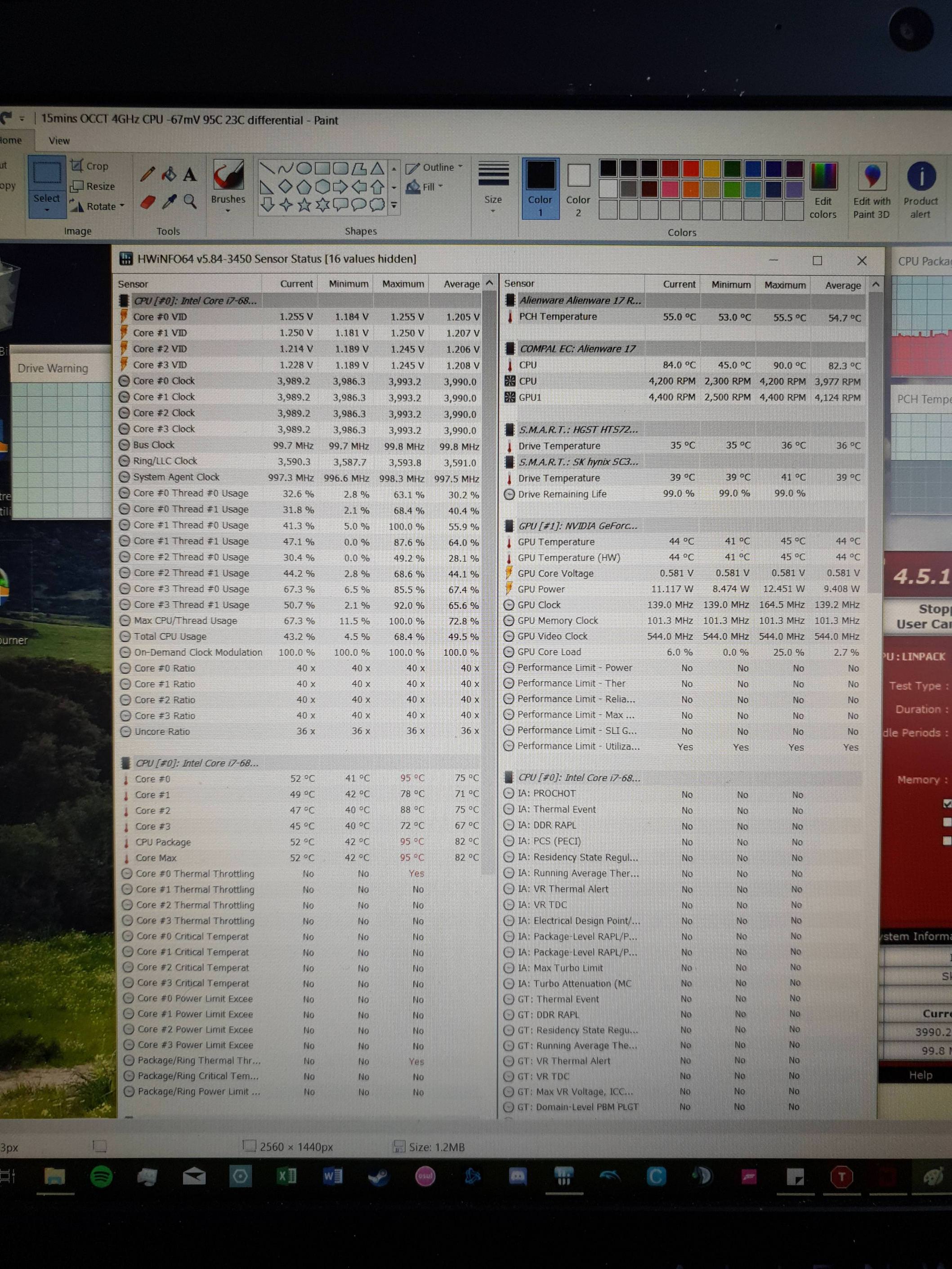Click the Brushes tool icon
The width and height of the screenshot is (952, 1269).
[x=228, y=175]
